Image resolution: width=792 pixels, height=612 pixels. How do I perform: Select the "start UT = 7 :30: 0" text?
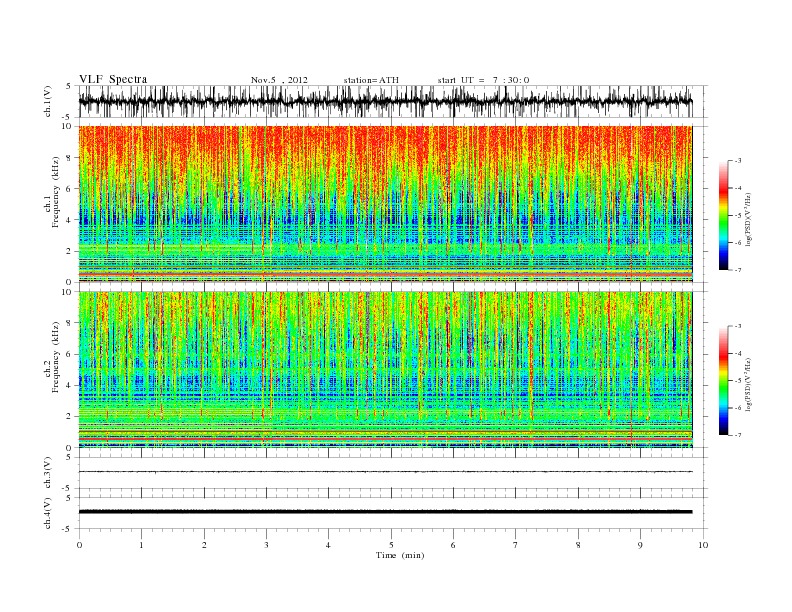pos(483,80)
